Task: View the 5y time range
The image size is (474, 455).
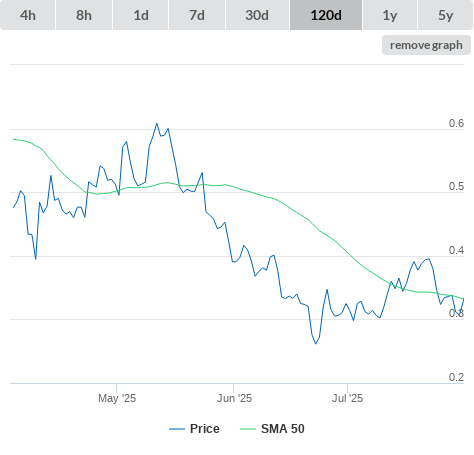Action: pyautogui.click(x=446, y=15)
